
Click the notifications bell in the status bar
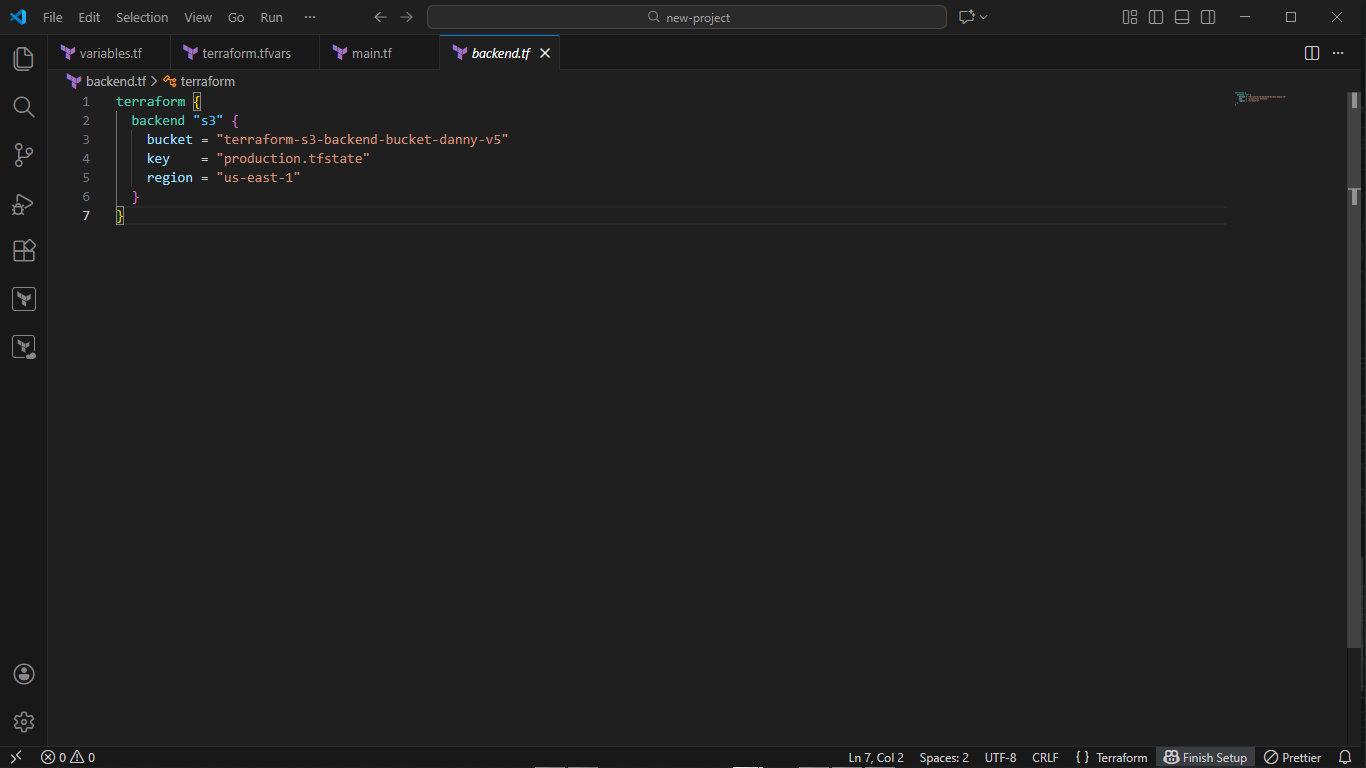pos(1345,757)
